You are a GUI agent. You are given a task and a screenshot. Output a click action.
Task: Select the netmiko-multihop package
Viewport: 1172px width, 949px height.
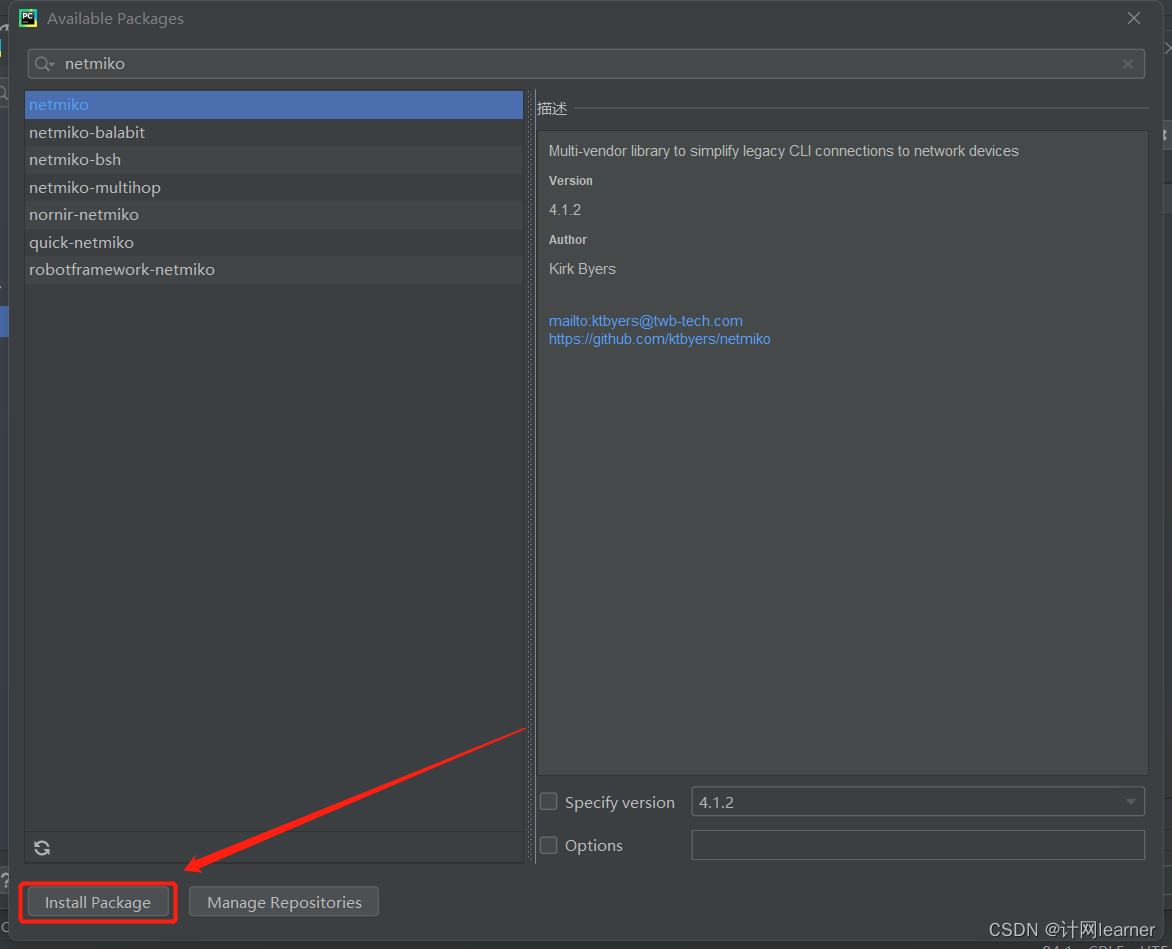274,188
